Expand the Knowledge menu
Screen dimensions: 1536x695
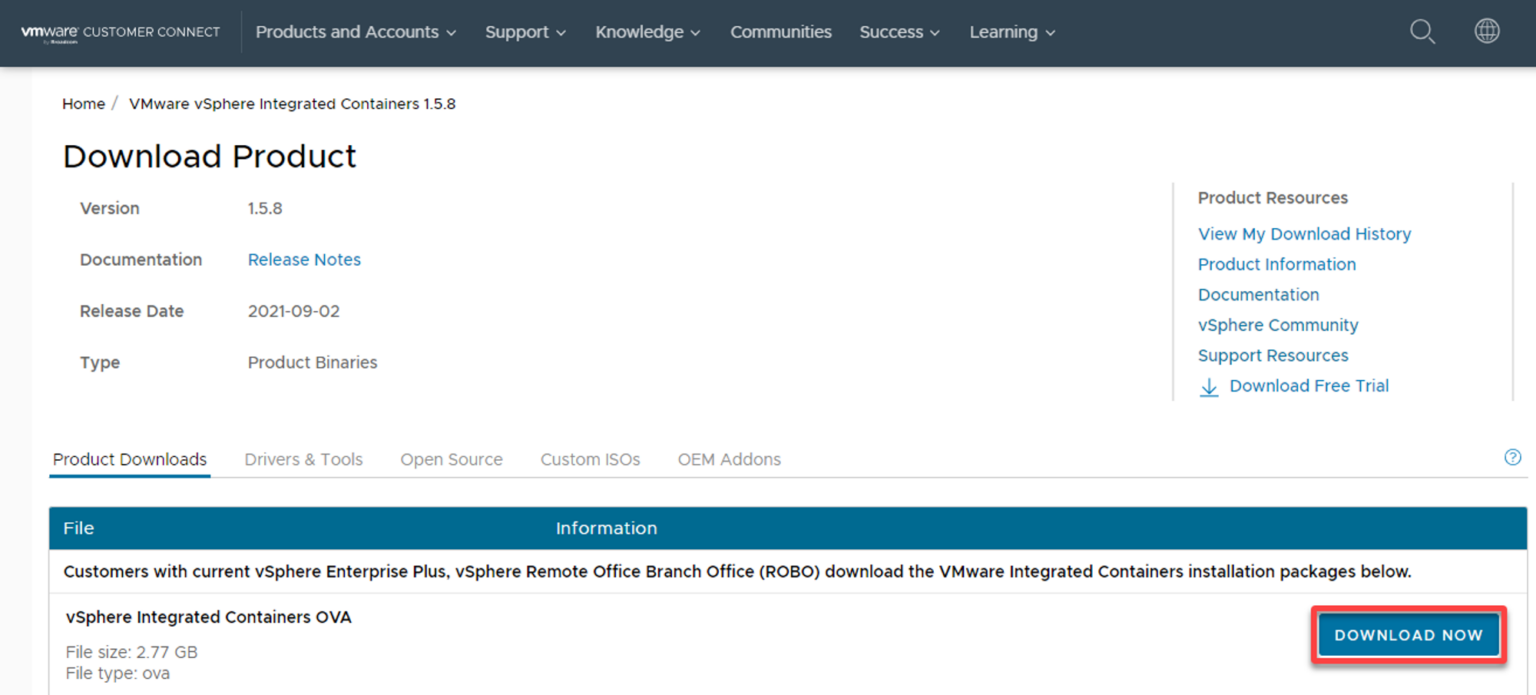647,31
